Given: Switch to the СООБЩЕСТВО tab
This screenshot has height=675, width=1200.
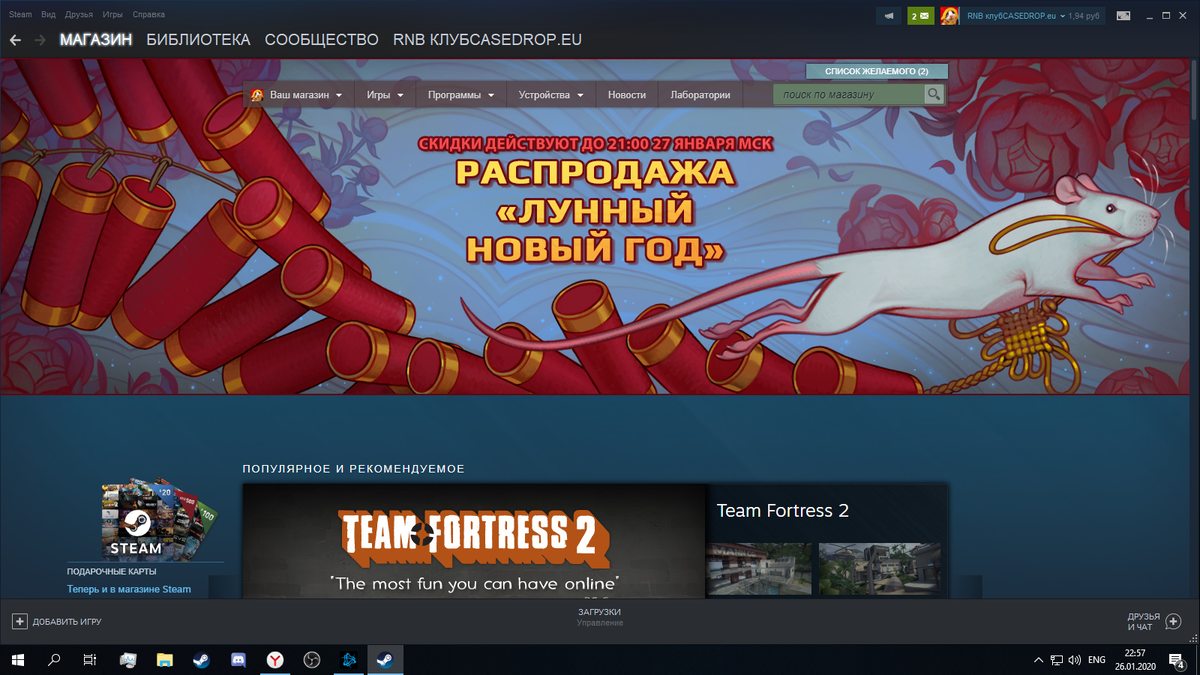Looking at the screenshot, I should coord(322,40).
